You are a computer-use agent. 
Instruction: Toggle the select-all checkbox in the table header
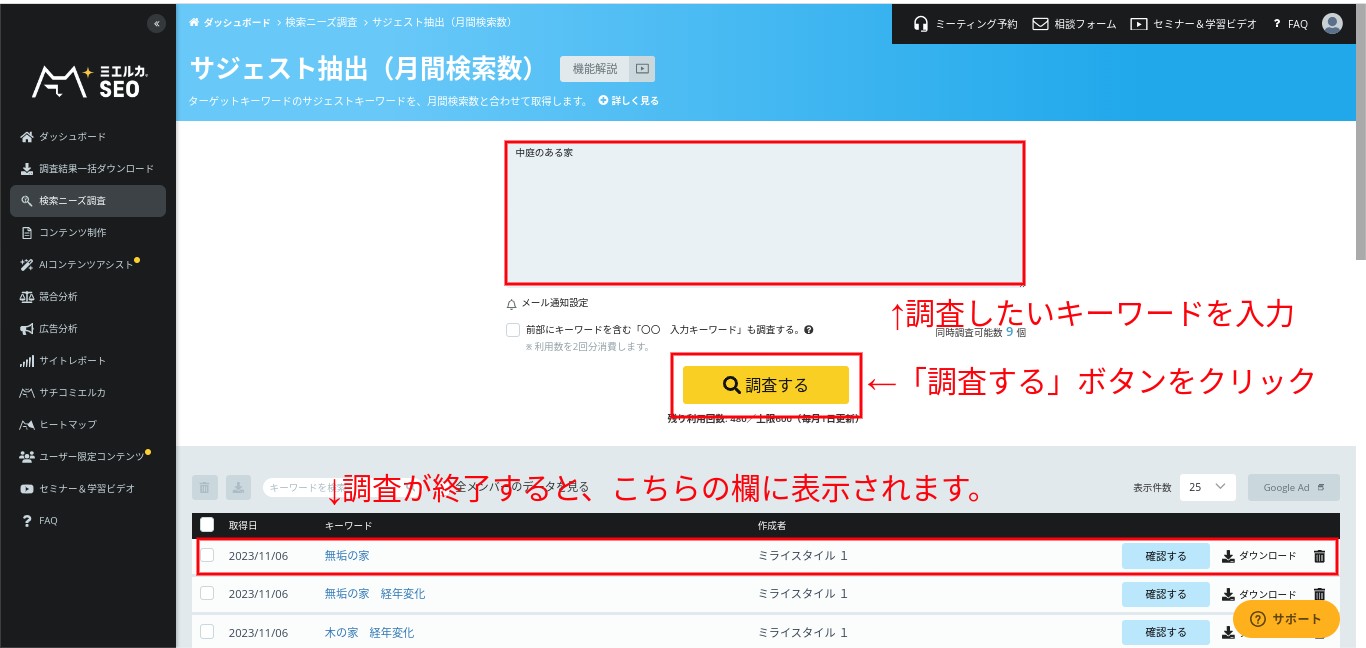[207, 525]
